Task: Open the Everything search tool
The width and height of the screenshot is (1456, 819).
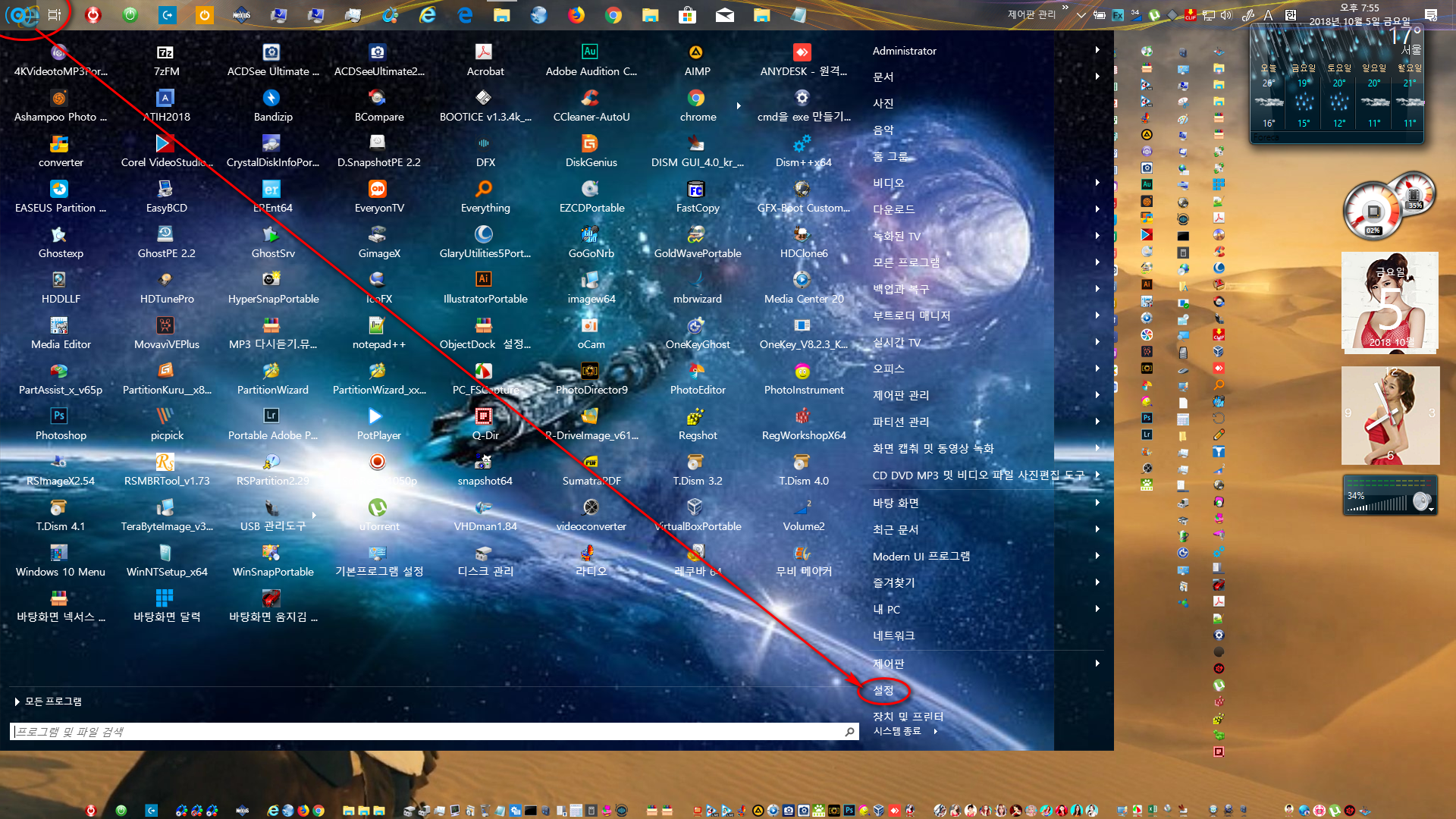Action: point(485,197)
